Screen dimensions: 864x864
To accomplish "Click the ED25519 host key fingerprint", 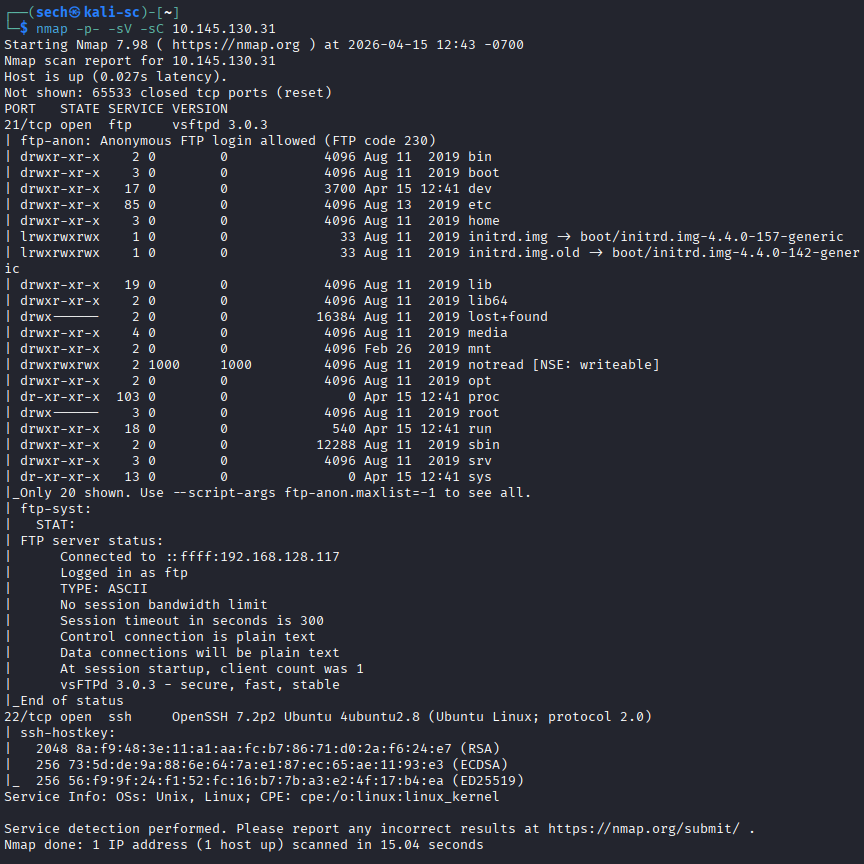I will click(267, 780).
